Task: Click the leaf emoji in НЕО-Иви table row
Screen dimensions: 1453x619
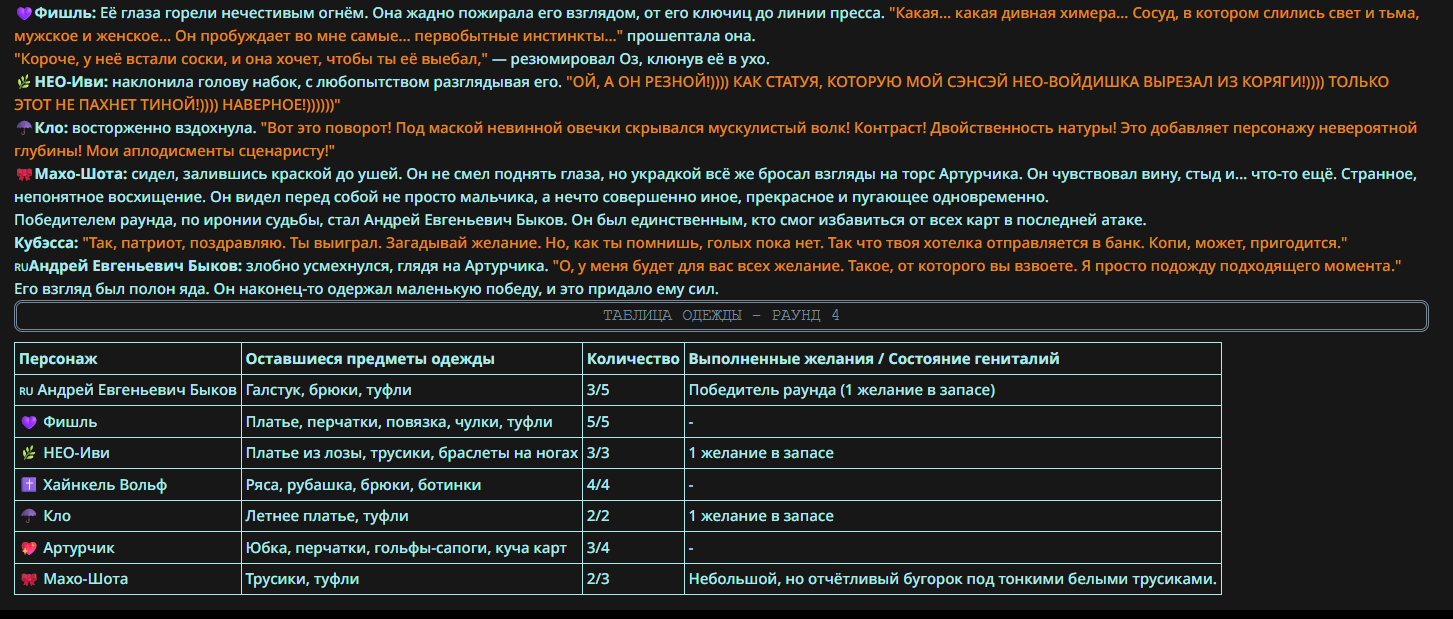Action: click(x=27, y=454)
